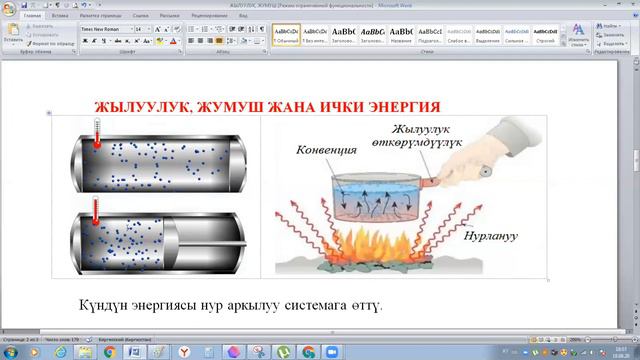Switch to Вставка (Insert) tab
This screenshot has width=640, height=360.
[x=60, y=16]
